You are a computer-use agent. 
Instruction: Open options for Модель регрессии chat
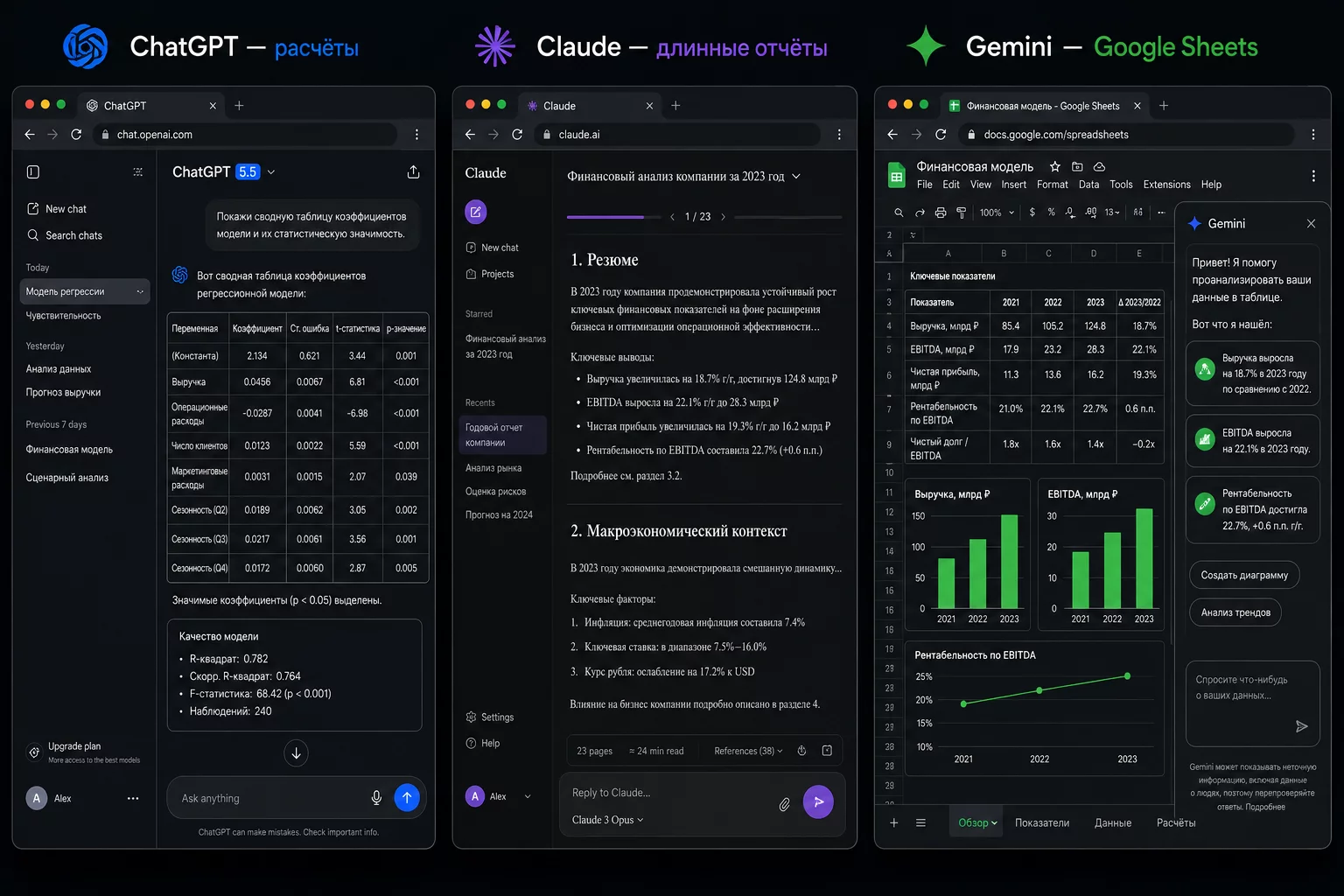[x=140, y=291]
